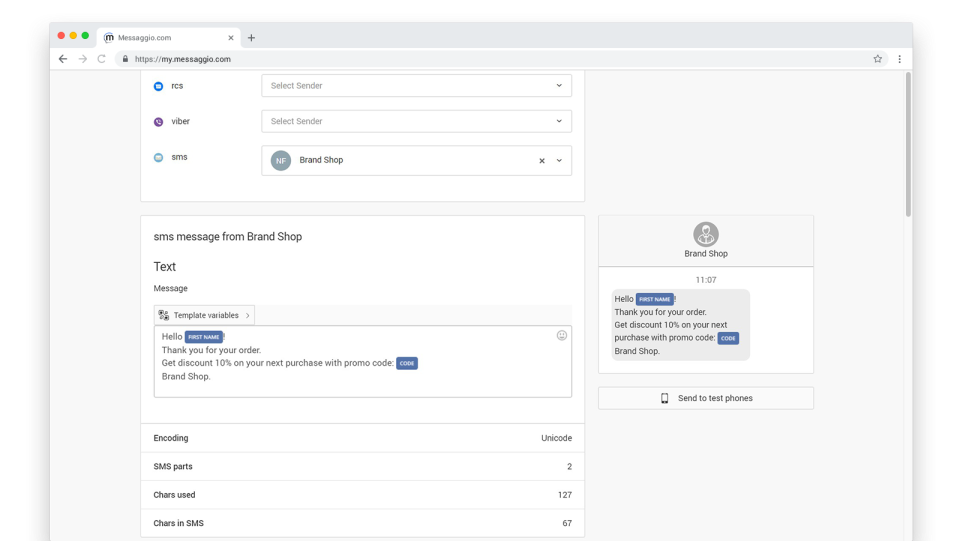Click the SMS parts row
Image resolution: width=960 pixels, height=541 pixels.
pyautogui.click(x=362, y=466)
